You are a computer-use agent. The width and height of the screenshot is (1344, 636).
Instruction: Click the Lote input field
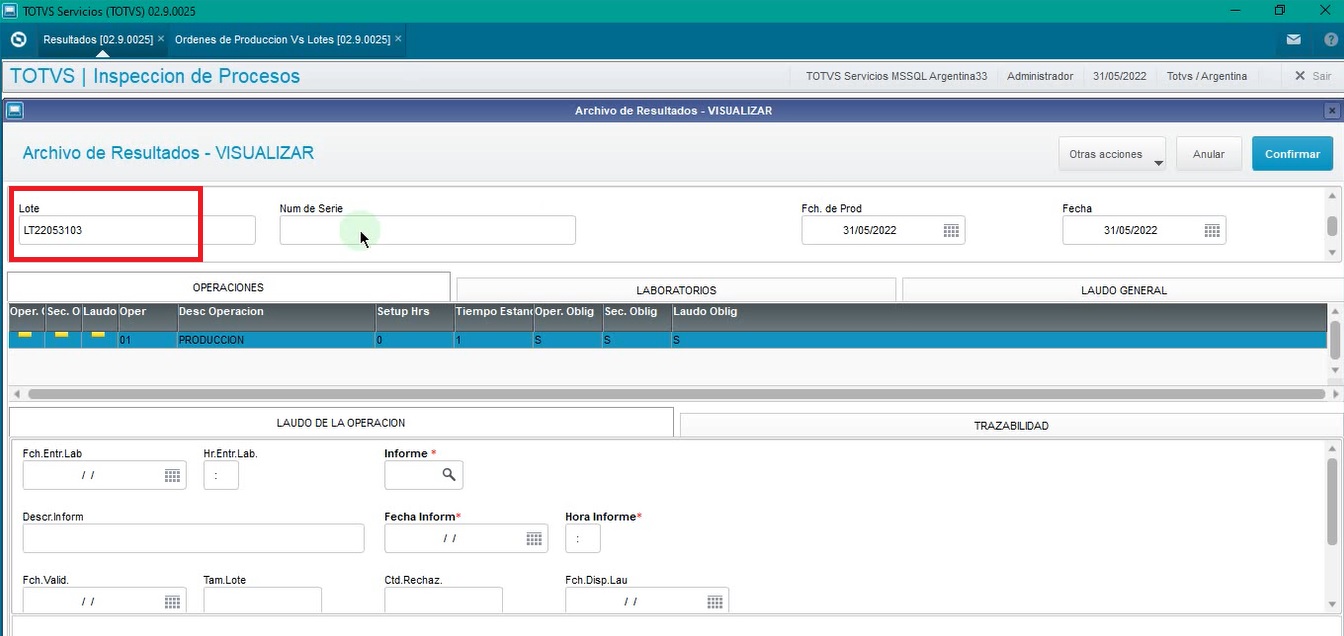pos(137,230)
